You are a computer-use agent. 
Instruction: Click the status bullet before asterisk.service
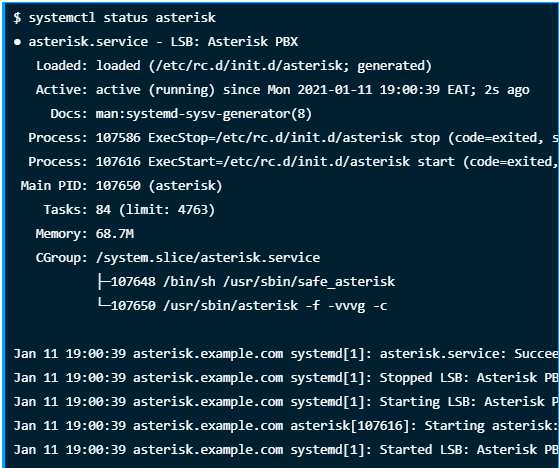pos(17,42)
